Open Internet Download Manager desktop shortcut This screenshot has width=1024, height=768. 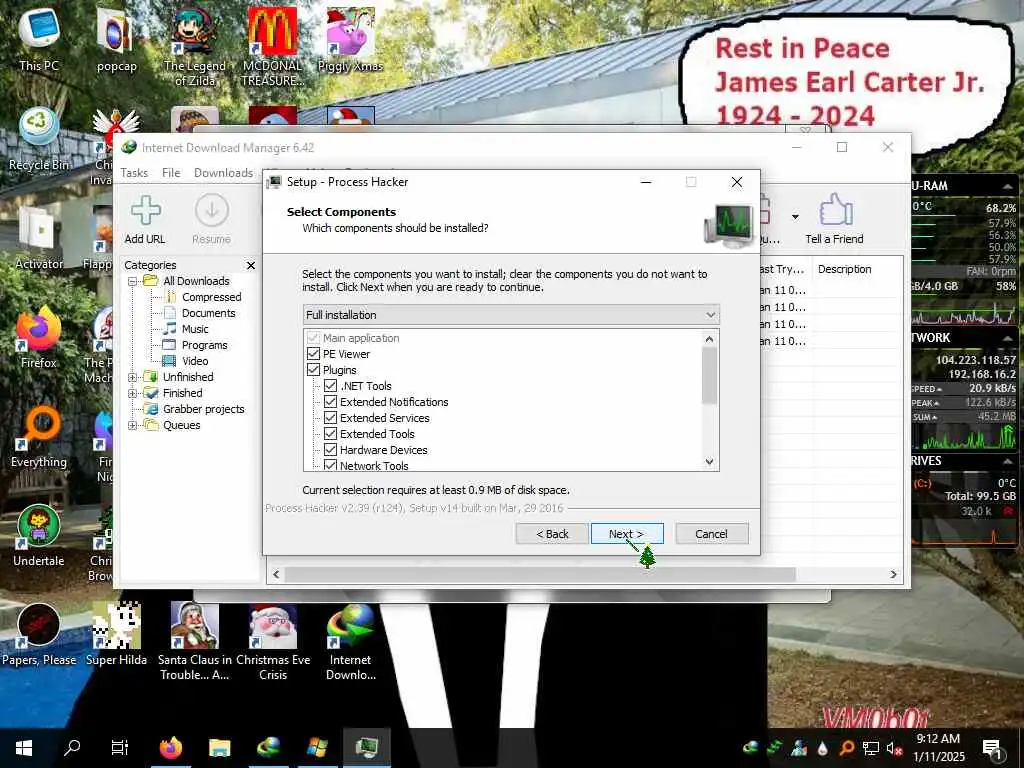pyautogui.click(x=351, y=641)
